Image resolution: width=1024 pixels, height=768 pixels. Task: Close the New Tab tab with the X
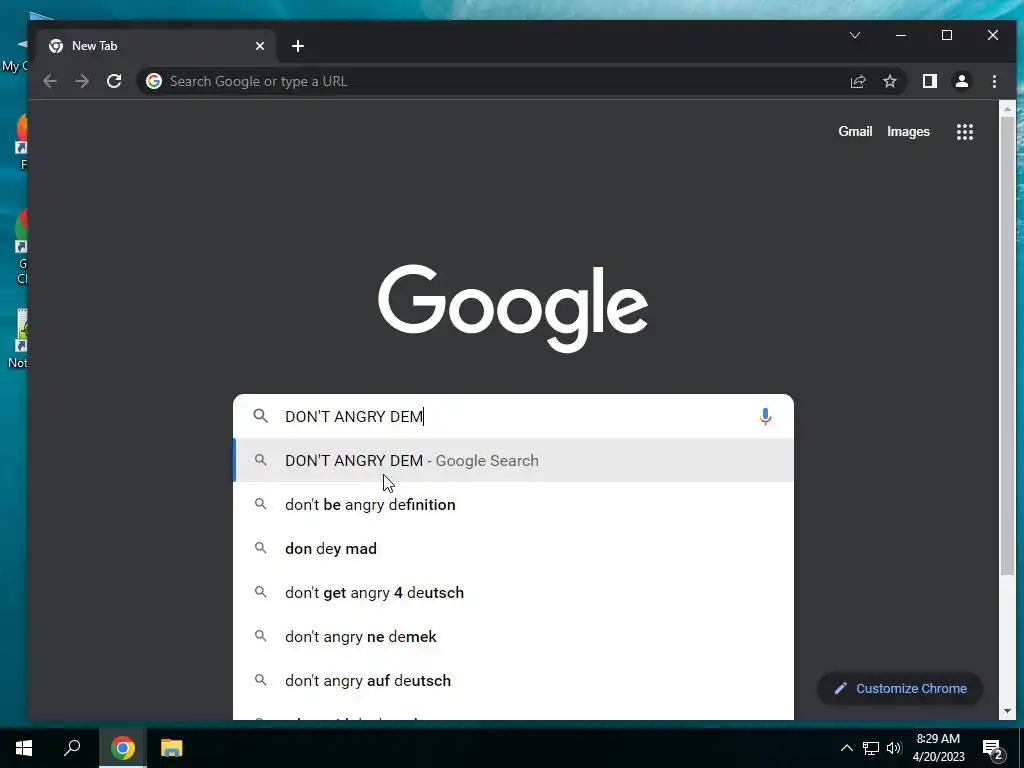point(260,46)
